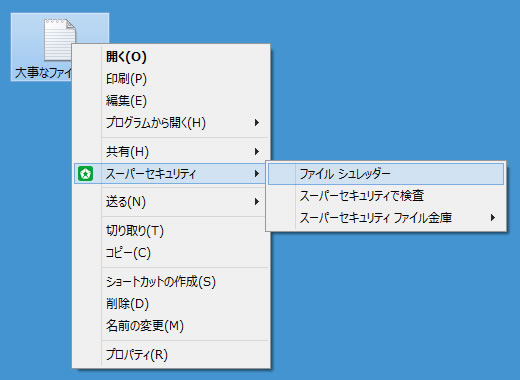
Task: Expand the 送る(N) submenu arrow
Action: (x=256, y=202)
